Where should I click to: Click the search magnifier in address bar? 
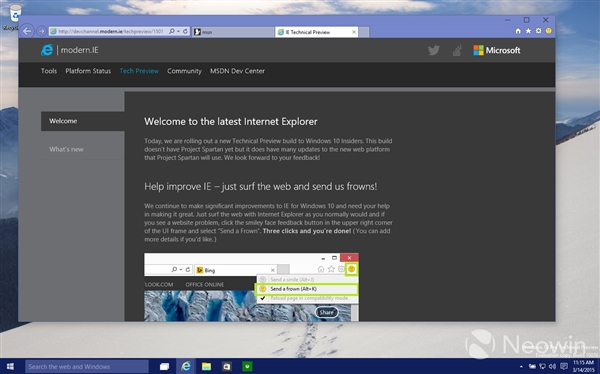pos(172,31)
